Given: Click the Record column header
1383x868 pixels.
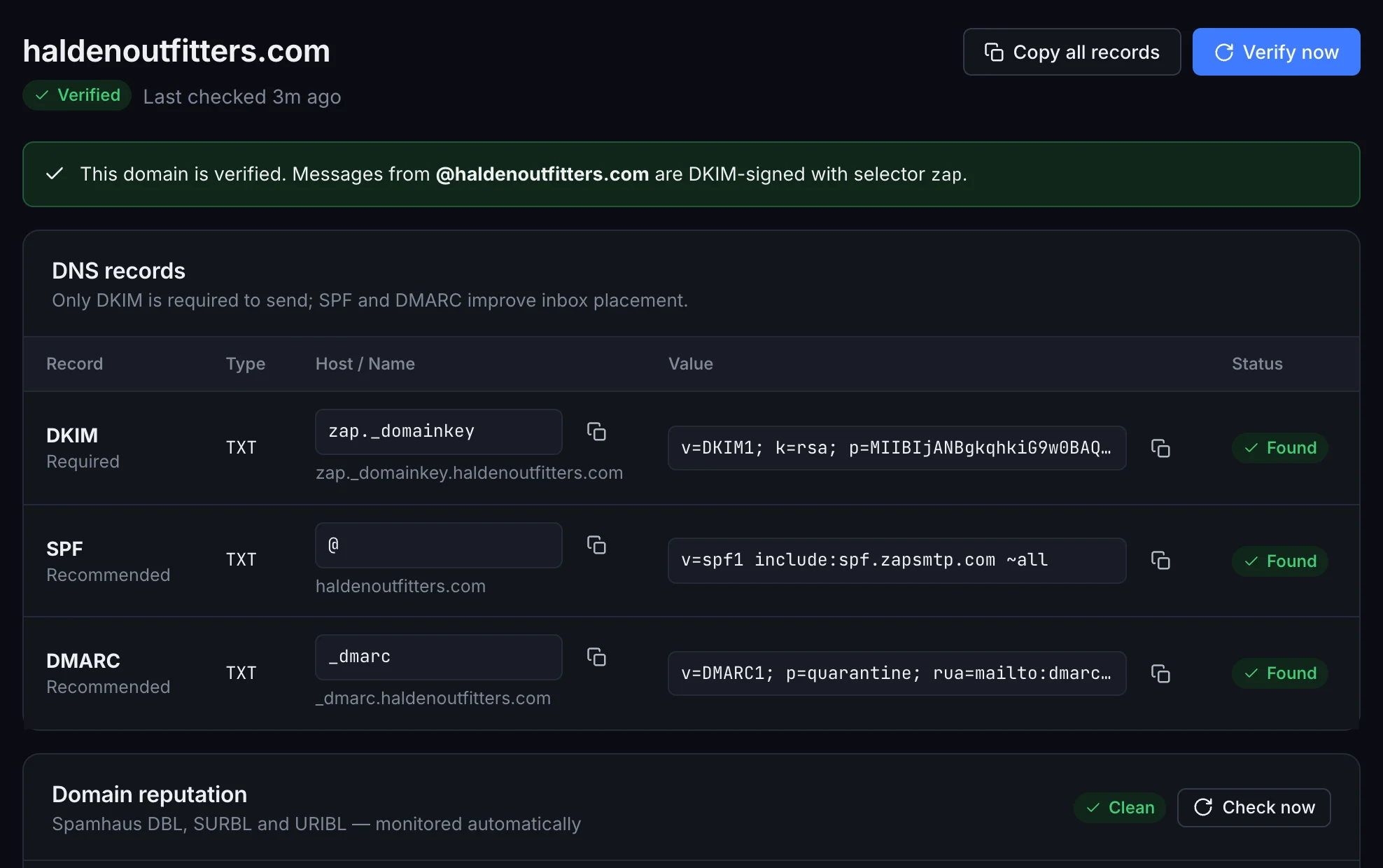Looking at the screenshot, I should [x=74, y=364].
